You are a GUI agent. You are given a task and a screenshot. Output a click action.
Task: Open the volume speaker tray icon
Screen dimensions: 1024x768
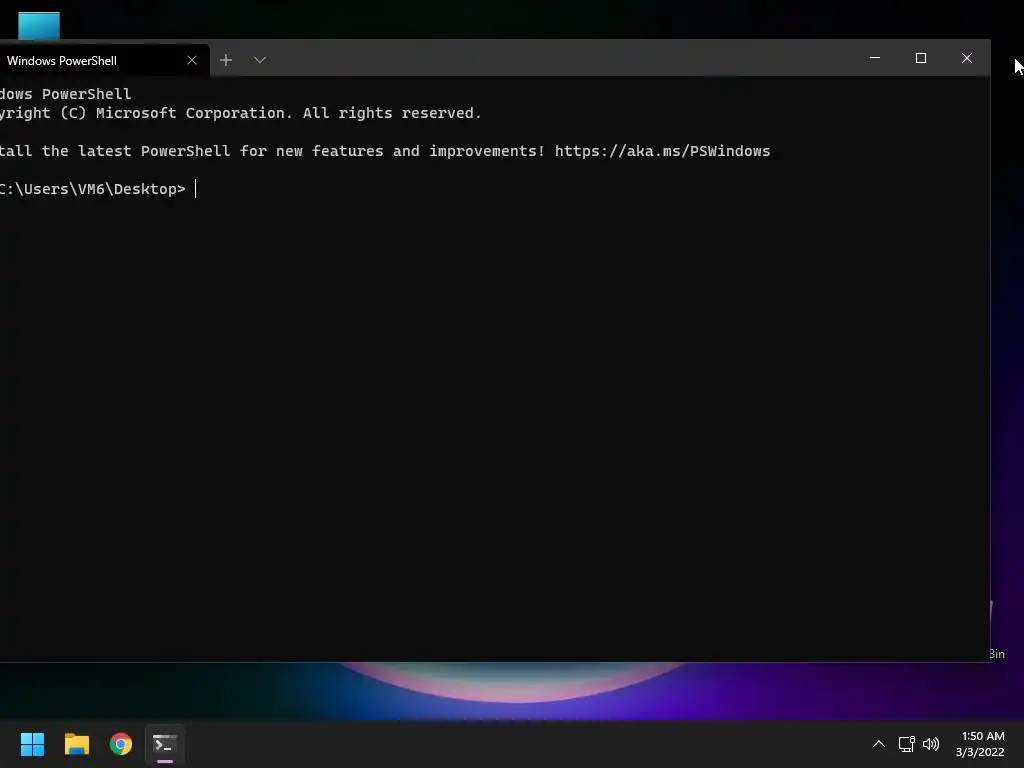(x=931, y=744)
